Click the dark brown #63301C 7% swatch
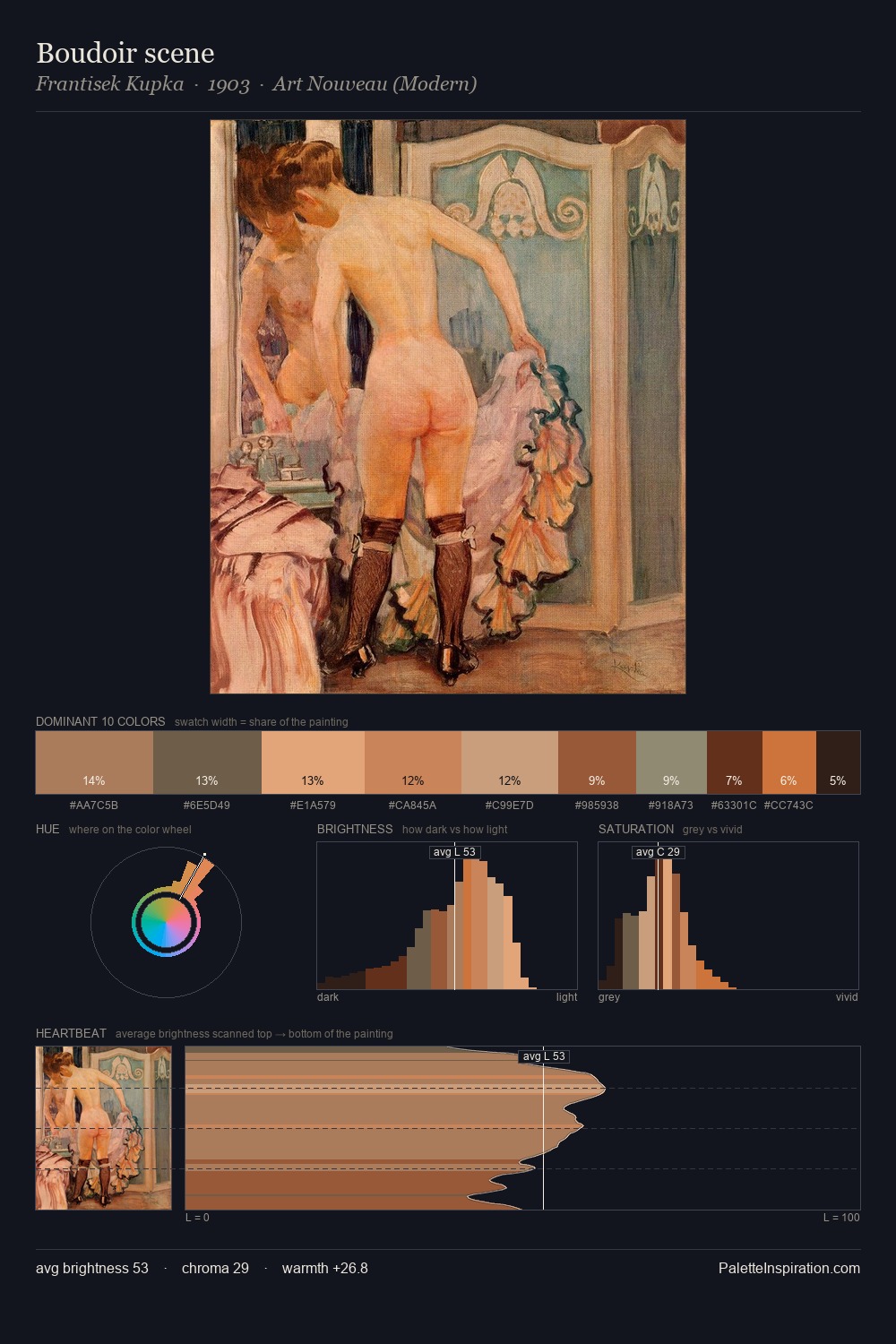The image size is (896, 1344). (x=735, y=762)
